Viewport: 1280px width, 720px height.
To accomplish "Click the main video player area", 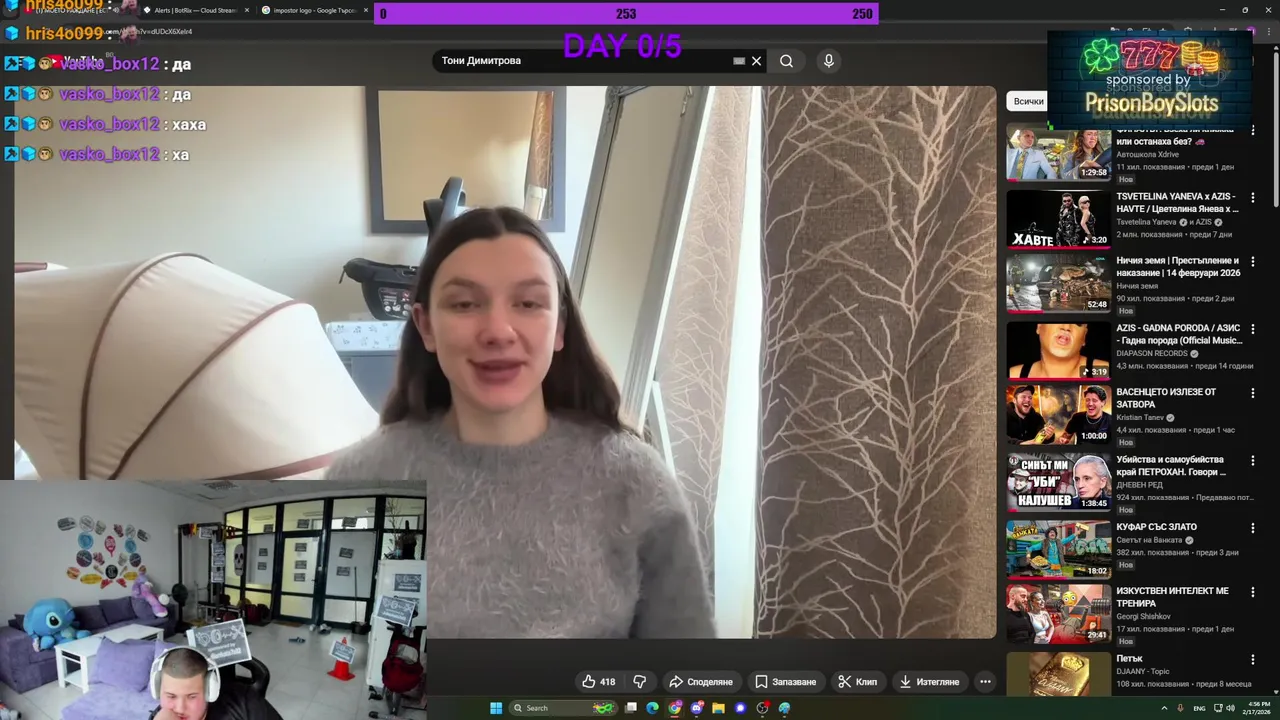I will pos(505,362).
